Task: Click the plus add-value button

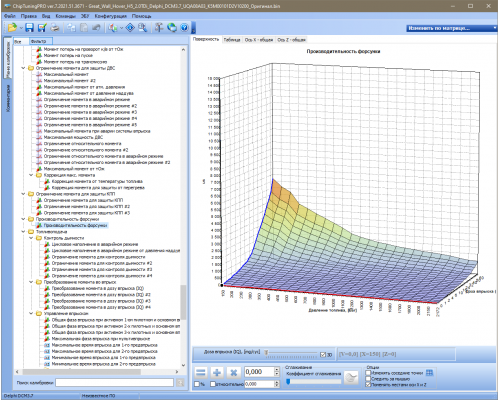Action: (x=217, y=372)
